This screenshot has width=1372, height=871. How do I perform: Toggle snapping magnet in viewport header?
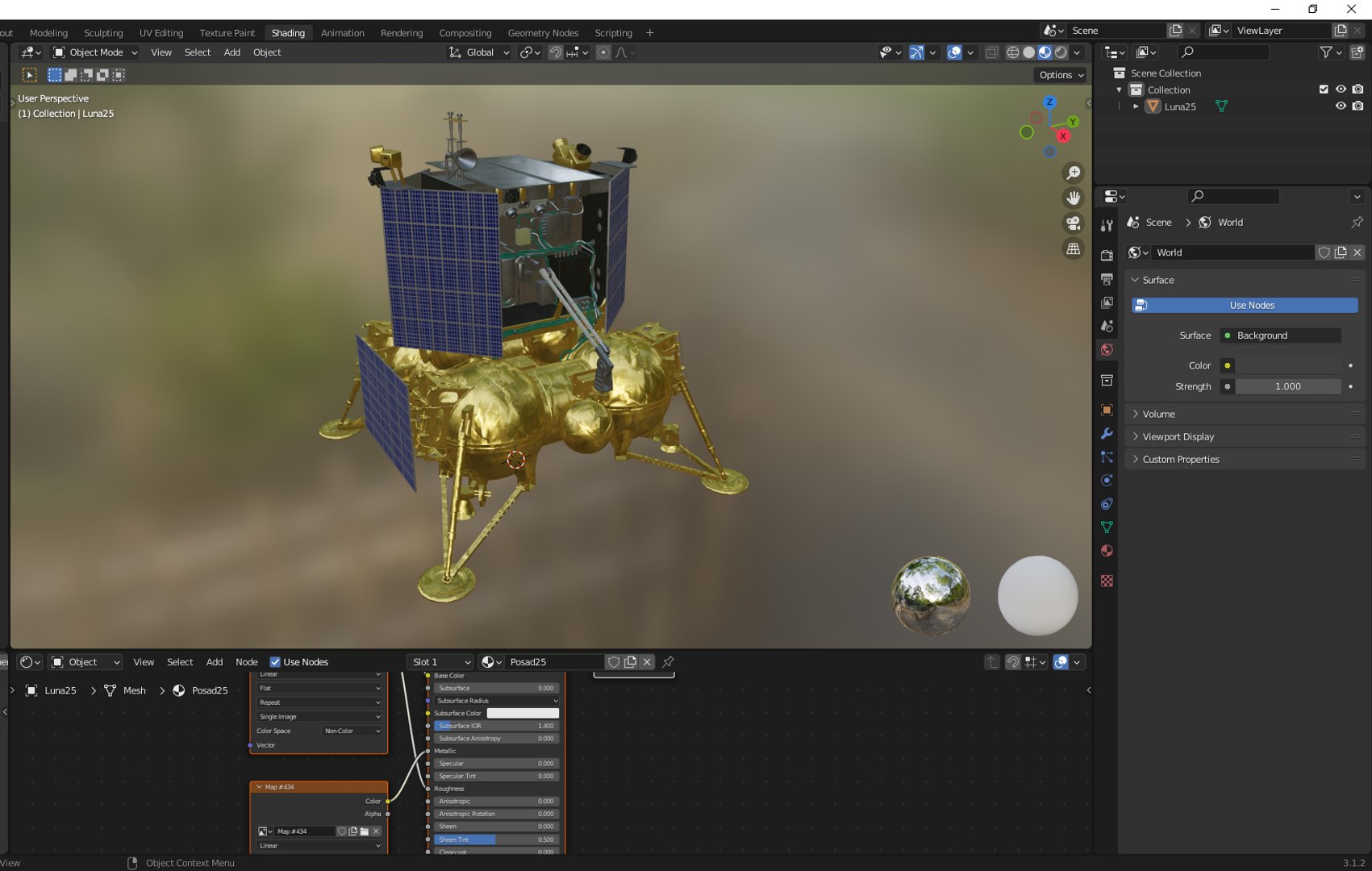(x=555, y=52)
